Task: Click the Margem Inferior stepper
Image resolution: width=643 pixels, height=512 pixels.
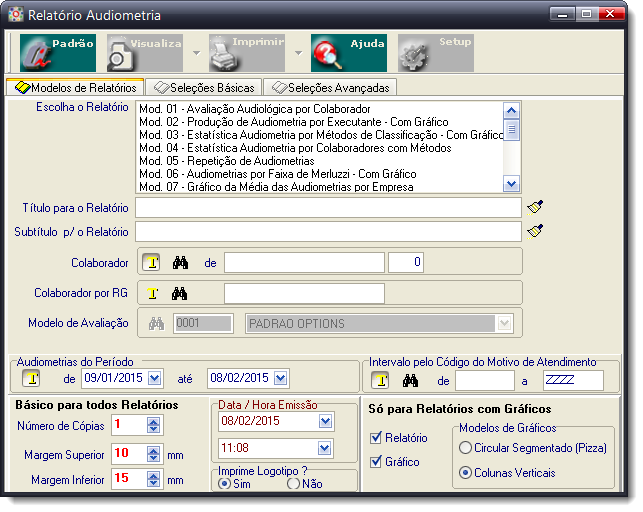Action: 154,479
